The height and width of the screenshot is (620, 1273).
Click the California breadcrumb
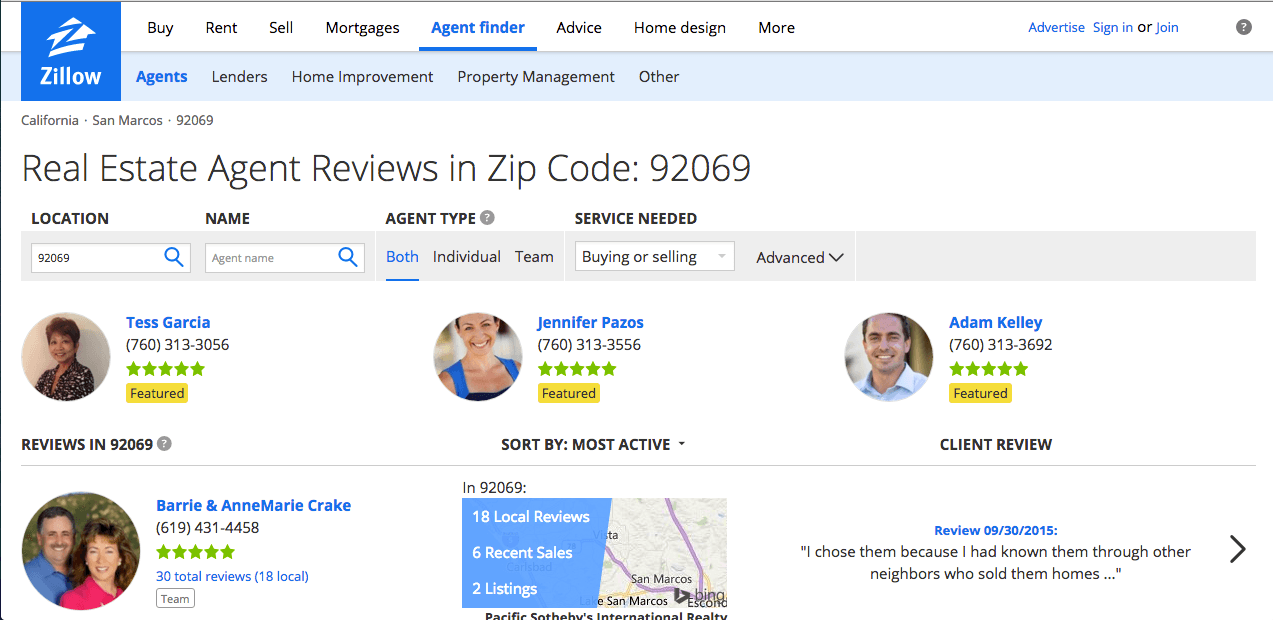pos(50,120)
